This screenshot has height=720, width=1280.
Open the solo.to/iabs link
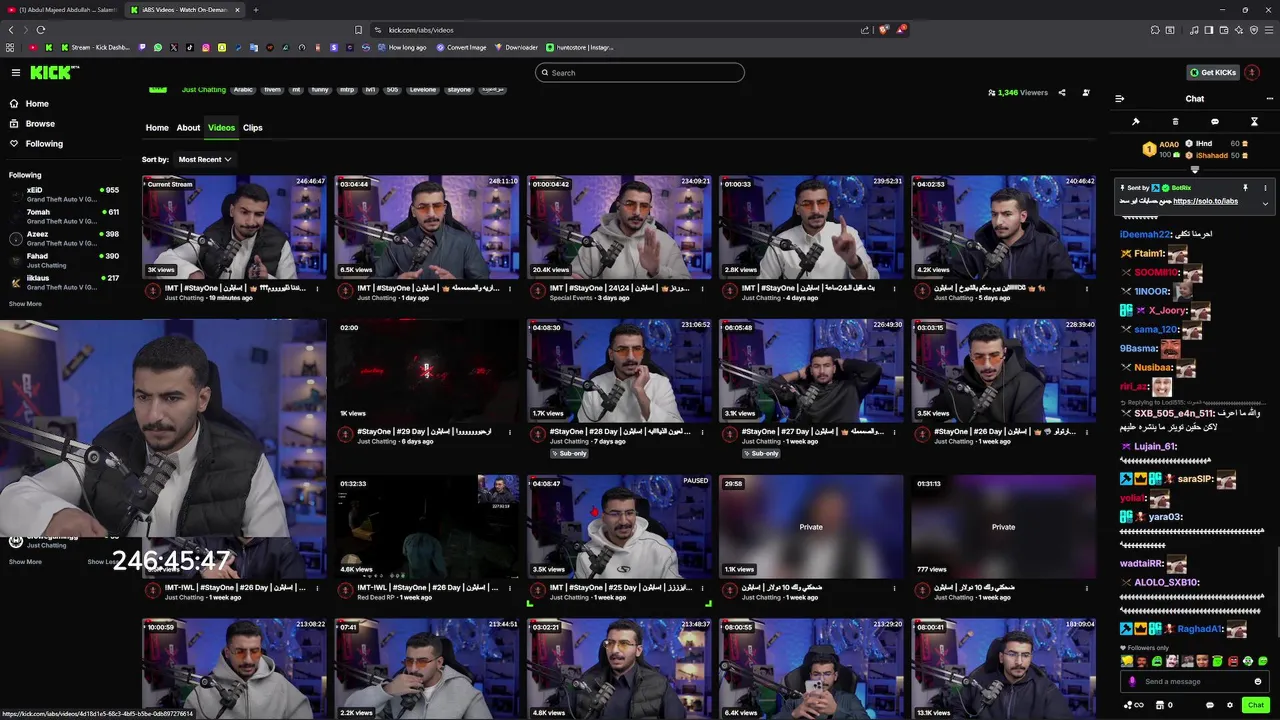(x=1205, y=201)
